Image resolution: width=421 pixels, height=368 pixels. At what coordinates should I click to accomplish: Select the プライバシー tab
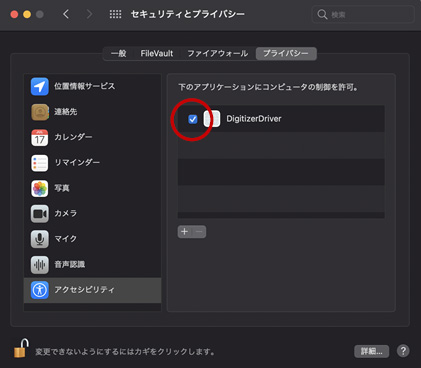286,53
